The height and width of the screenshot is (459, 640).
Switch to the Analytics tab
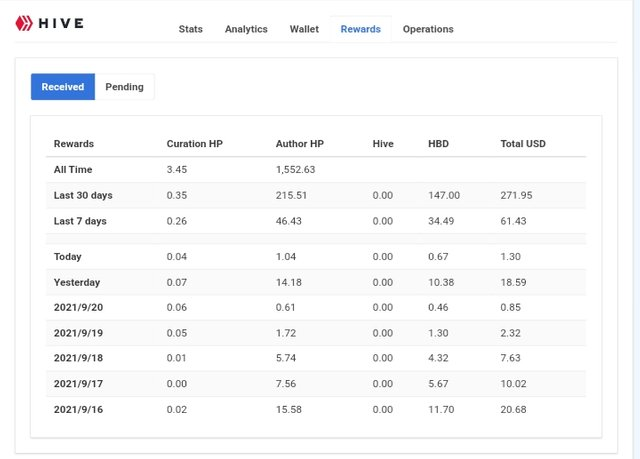(x=246, y=29)
